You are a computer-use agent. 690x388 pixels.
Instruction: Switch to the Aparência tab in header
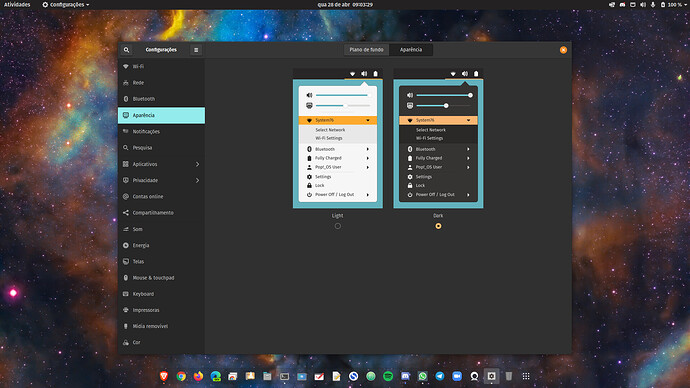(411, 50)
